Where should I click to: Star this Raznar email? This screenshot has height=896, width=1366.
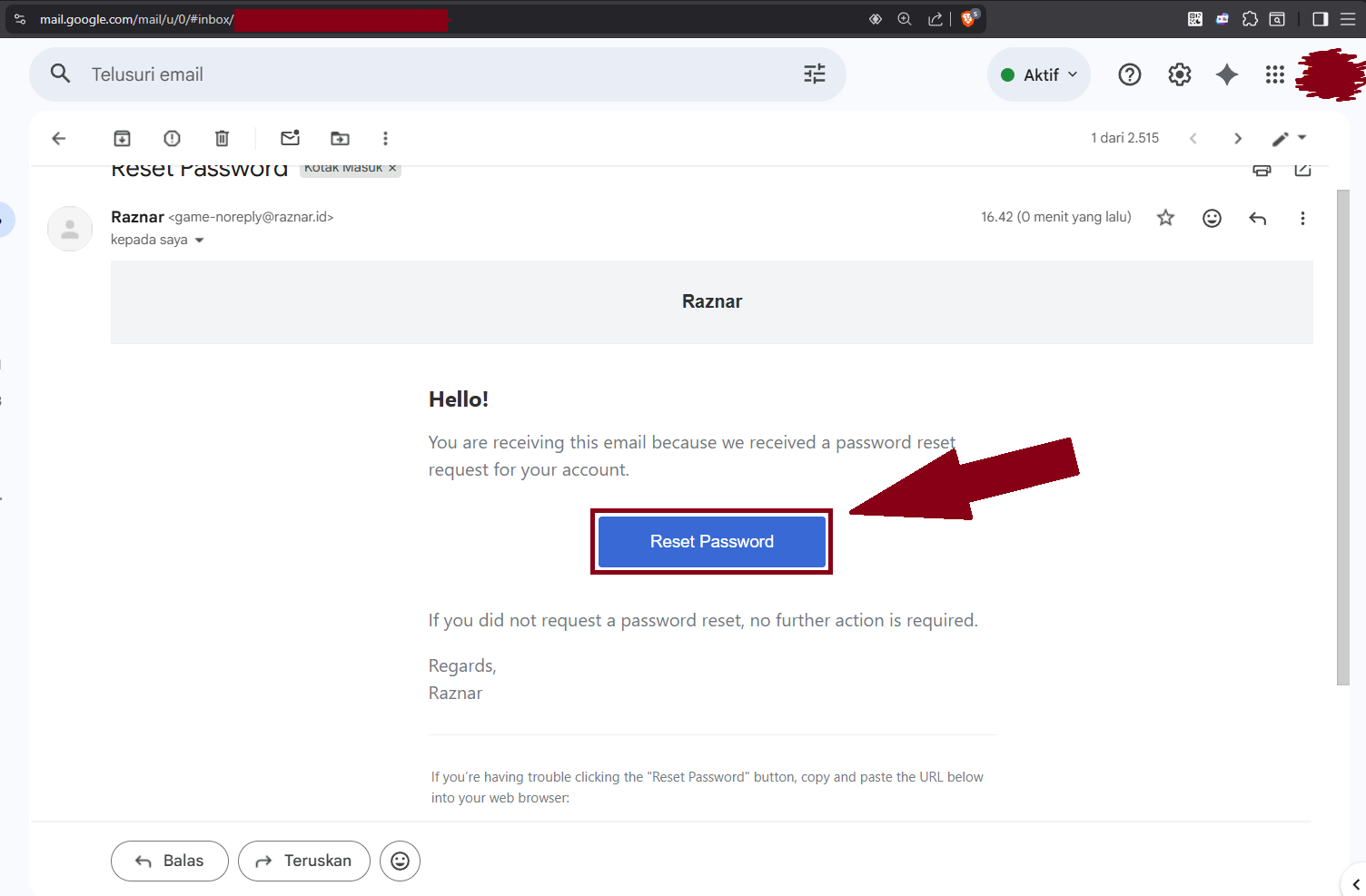click(x=1165, y=218)
